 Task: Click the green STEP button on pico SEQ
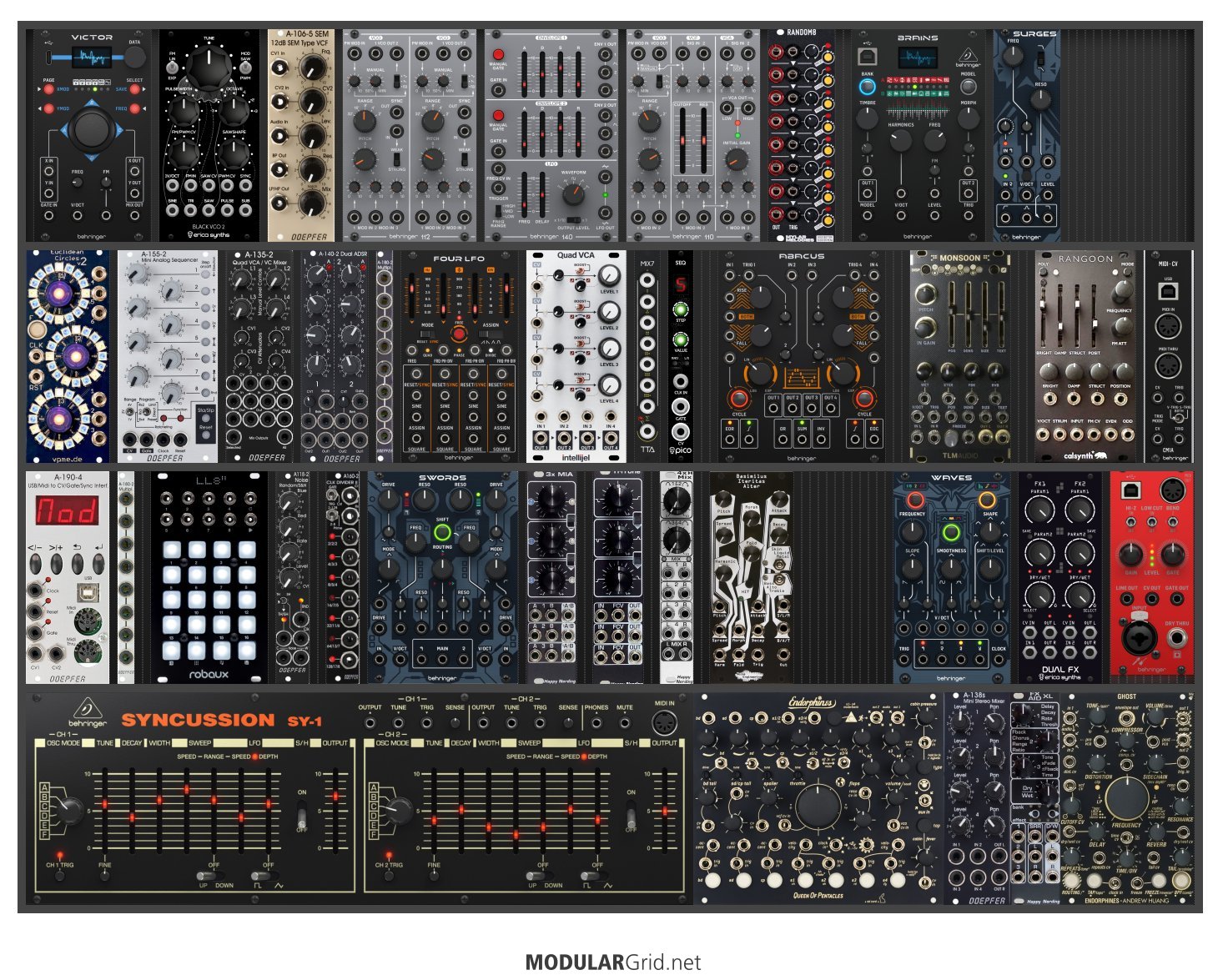coord(681,310)
